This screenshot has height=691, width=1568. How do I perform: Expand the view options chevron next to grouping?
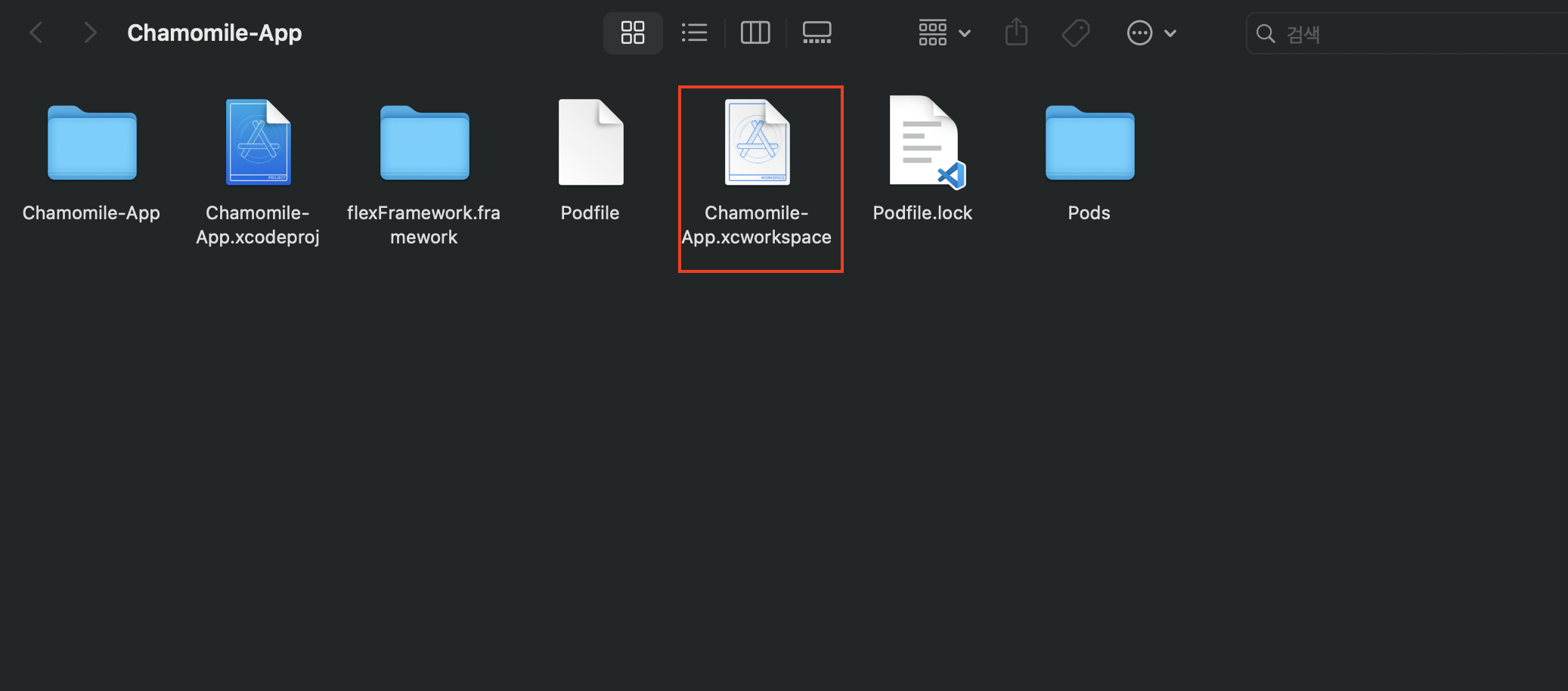click(x=965, y=33)
